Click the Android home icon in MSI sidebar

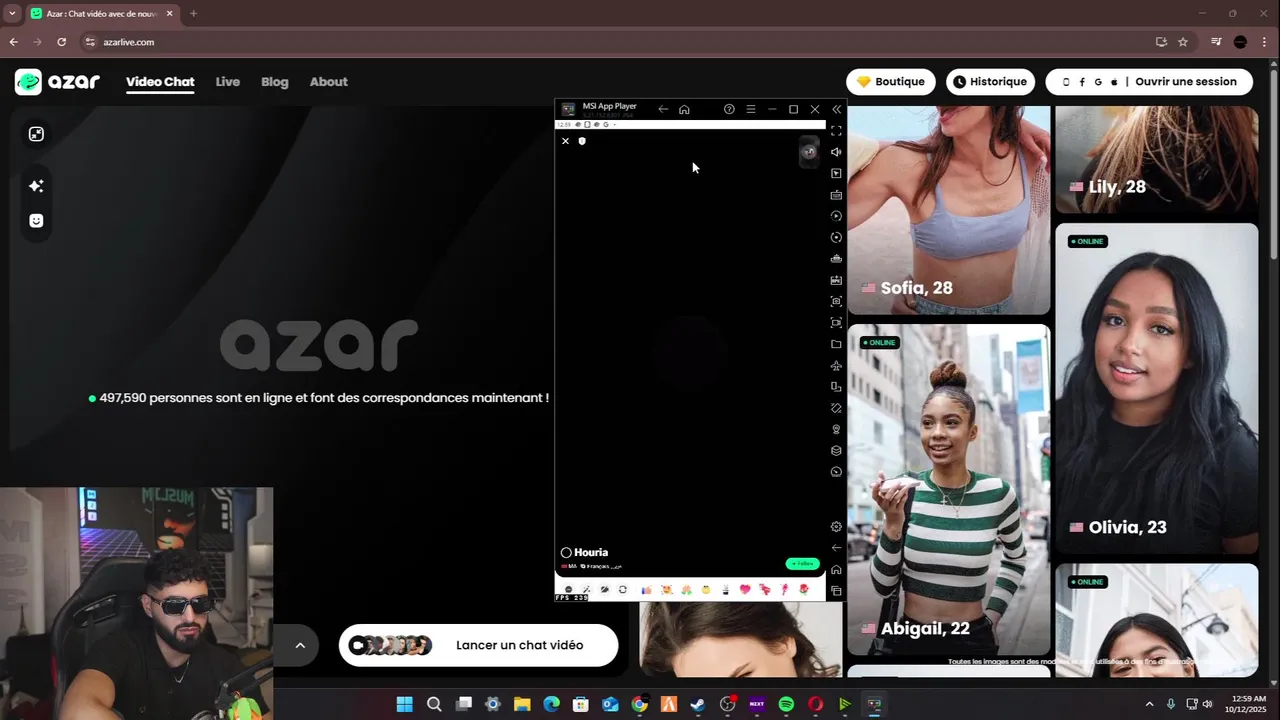pyautogui.click(x=836, y=570)
